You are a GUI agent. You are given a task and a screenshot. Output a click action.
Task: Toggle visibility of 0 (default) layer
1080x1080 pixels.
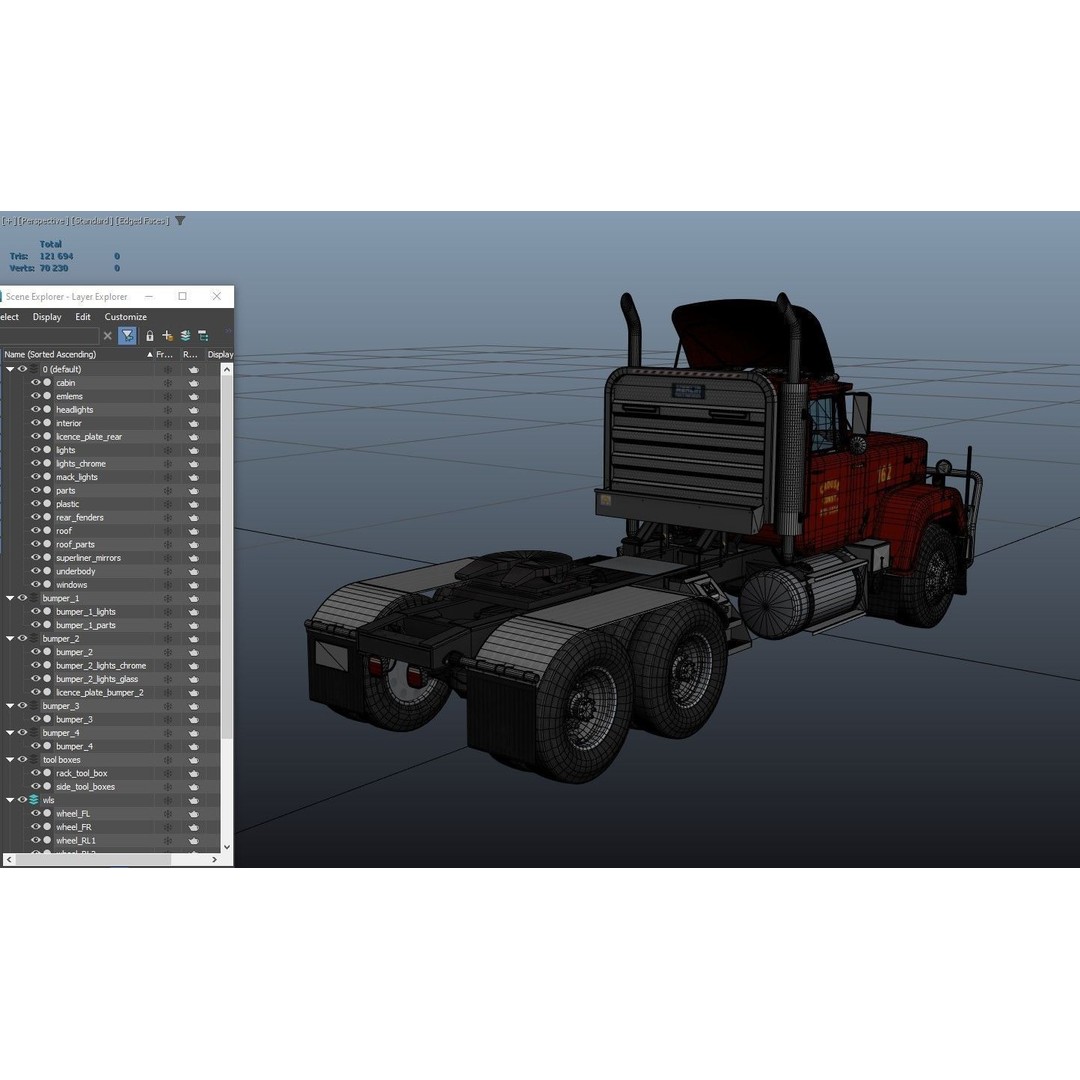[22, 369]
